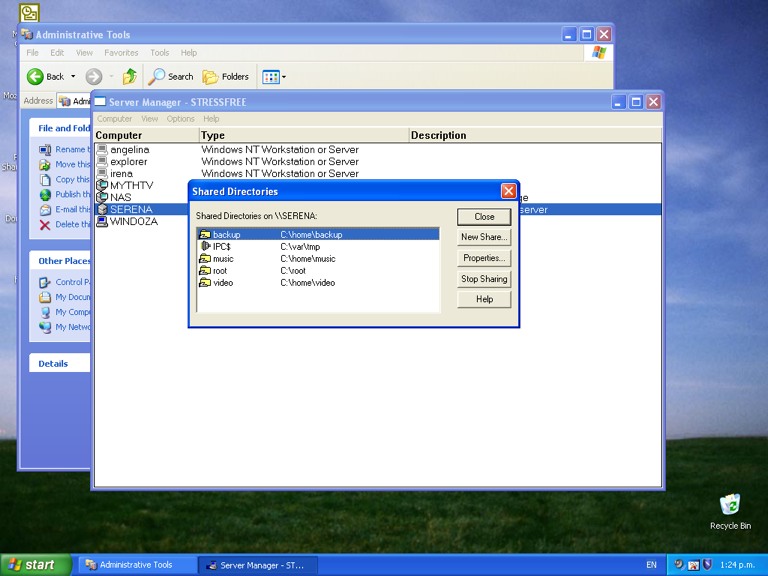The height and width of the screenshot is (576, 768).
Task: Click the Views icon in Administrative Tools toolbar
Action: click(271, 77)
